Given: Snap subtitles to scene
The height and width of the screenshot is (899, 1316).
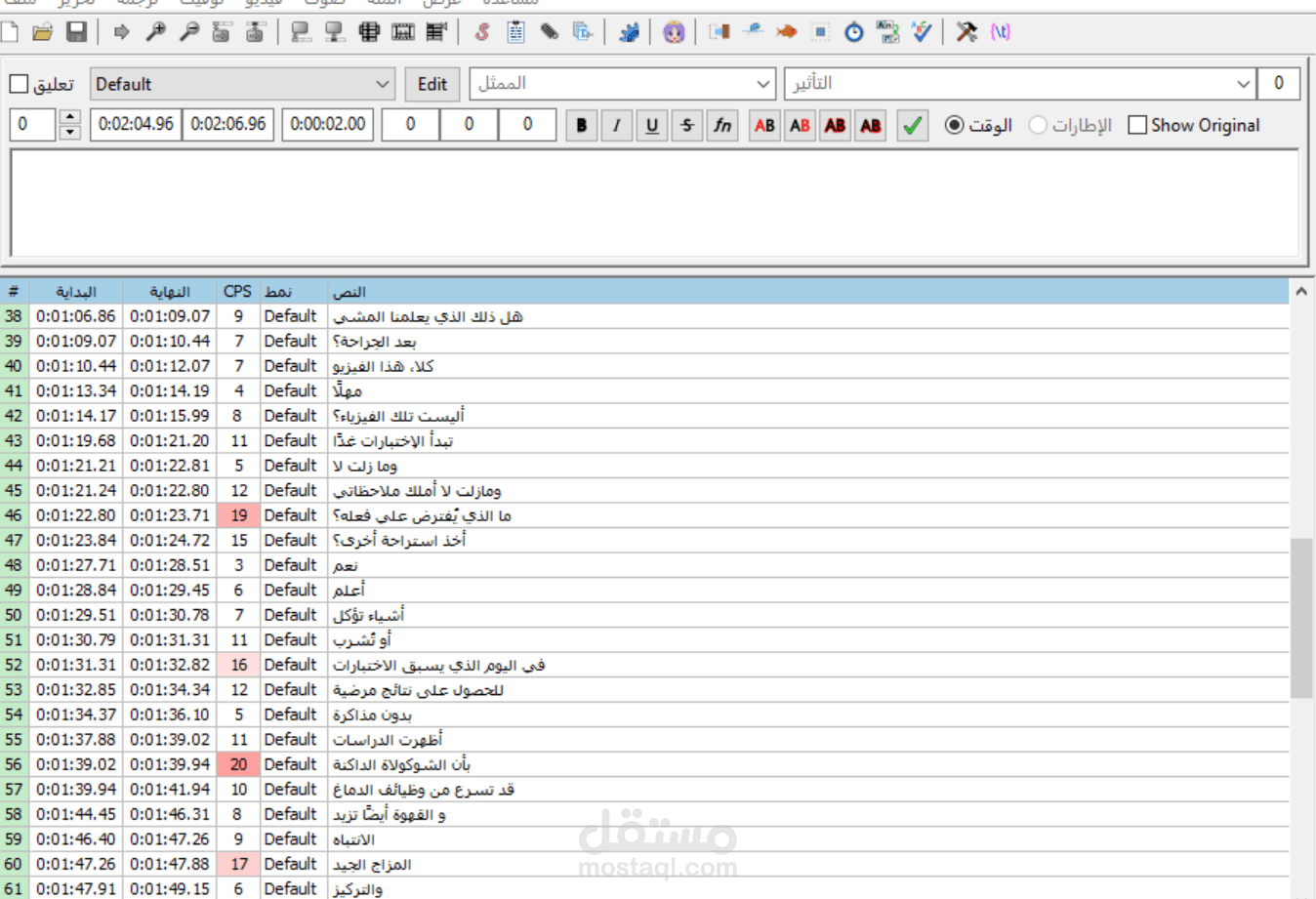Looking at the screenshot, I should (x=402, y=32).
